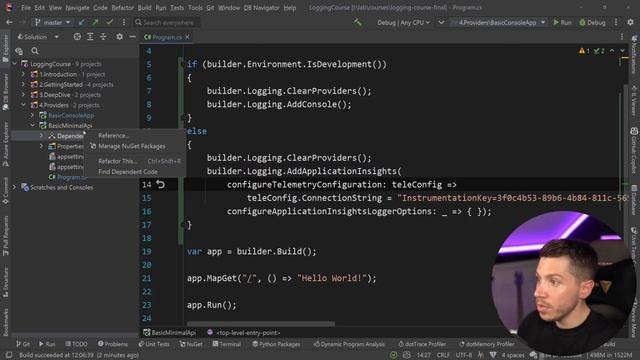Viewport: 640px width, 360px height.
Task: Click the warnings indicator in the editor
Action: pyautogui.click(x=584, y=51)
